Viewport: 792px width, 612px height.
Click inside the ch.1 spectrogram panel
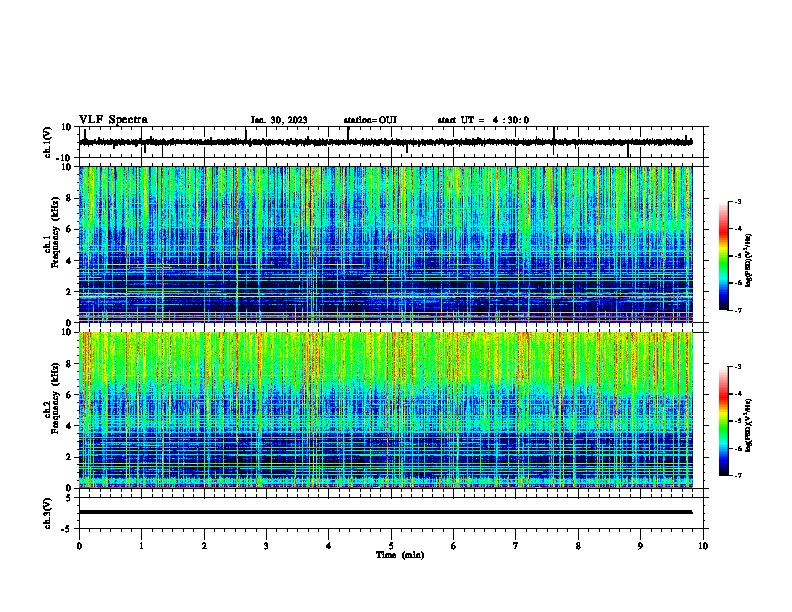coord(385,244)
